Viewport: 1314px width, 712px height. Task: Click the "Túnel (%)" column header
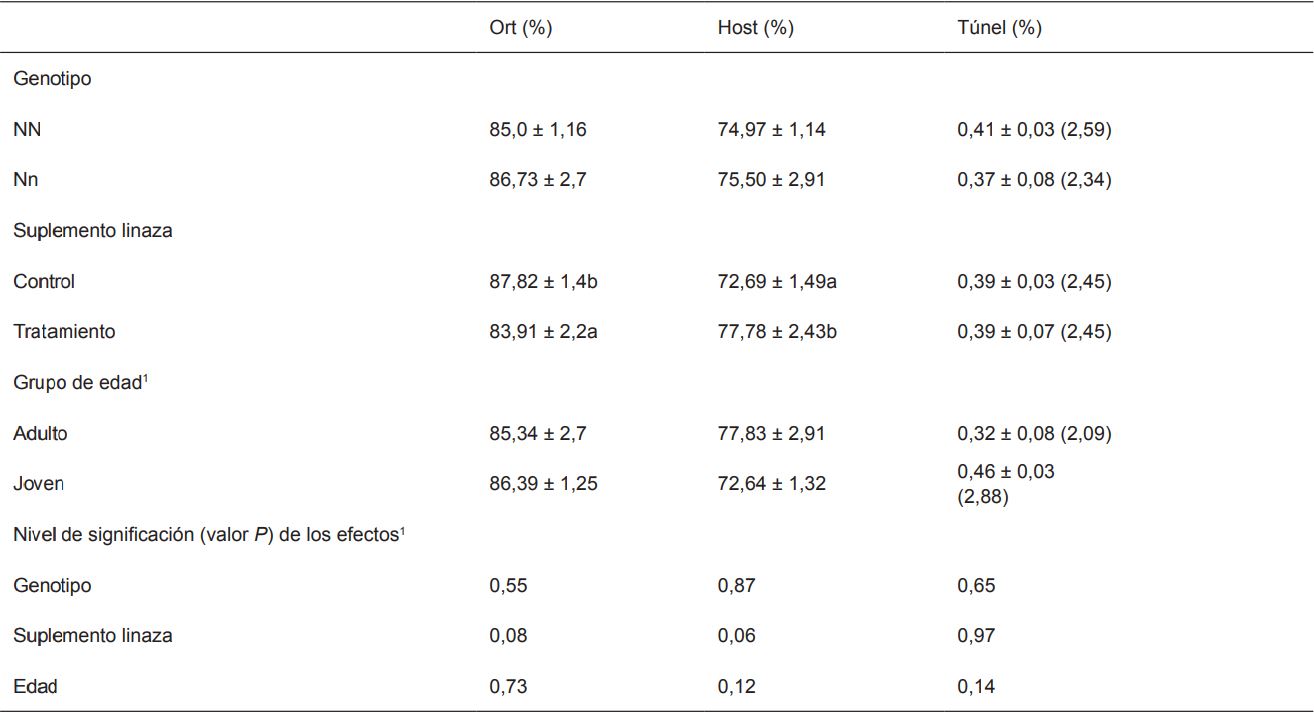999,28
